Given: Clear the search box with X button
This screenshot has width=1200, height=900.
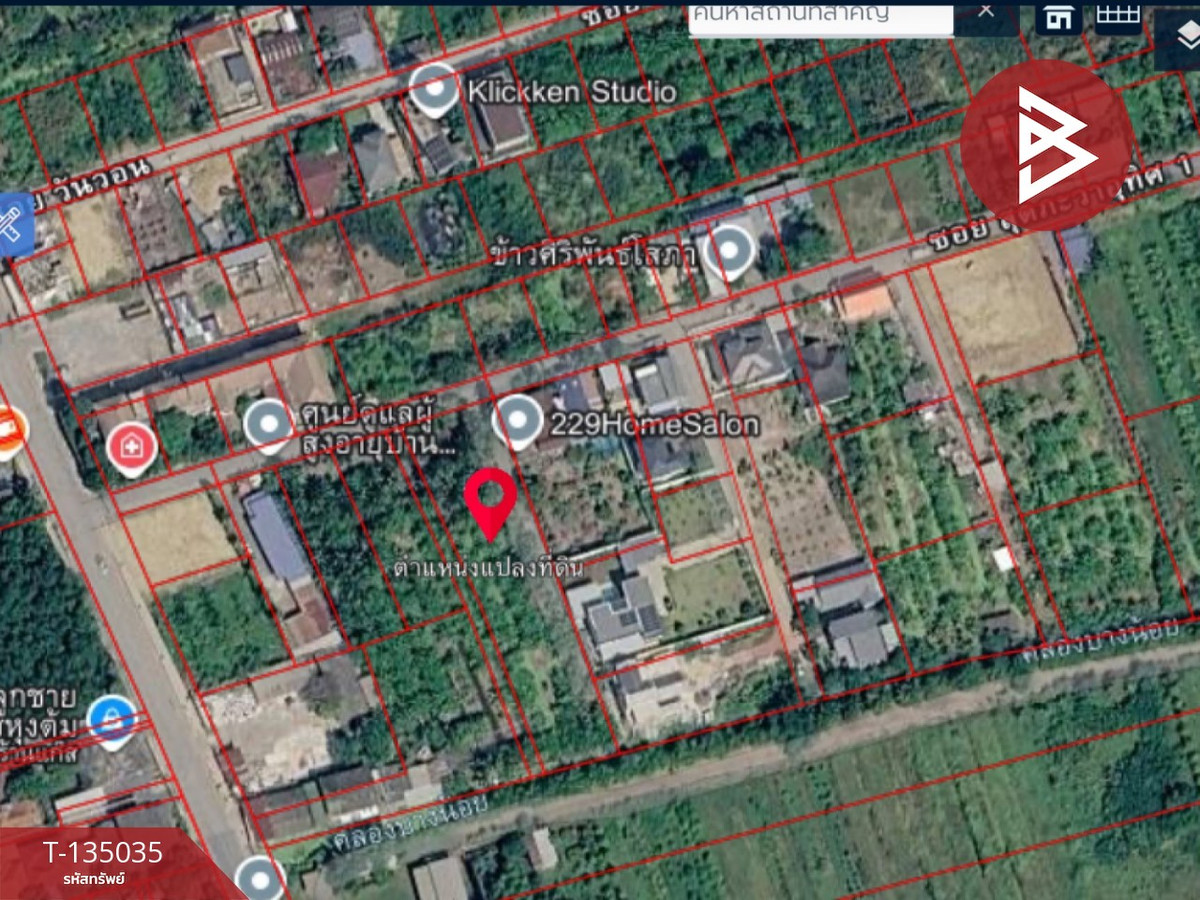Looking at the screenshot, I should click(986, 12).
